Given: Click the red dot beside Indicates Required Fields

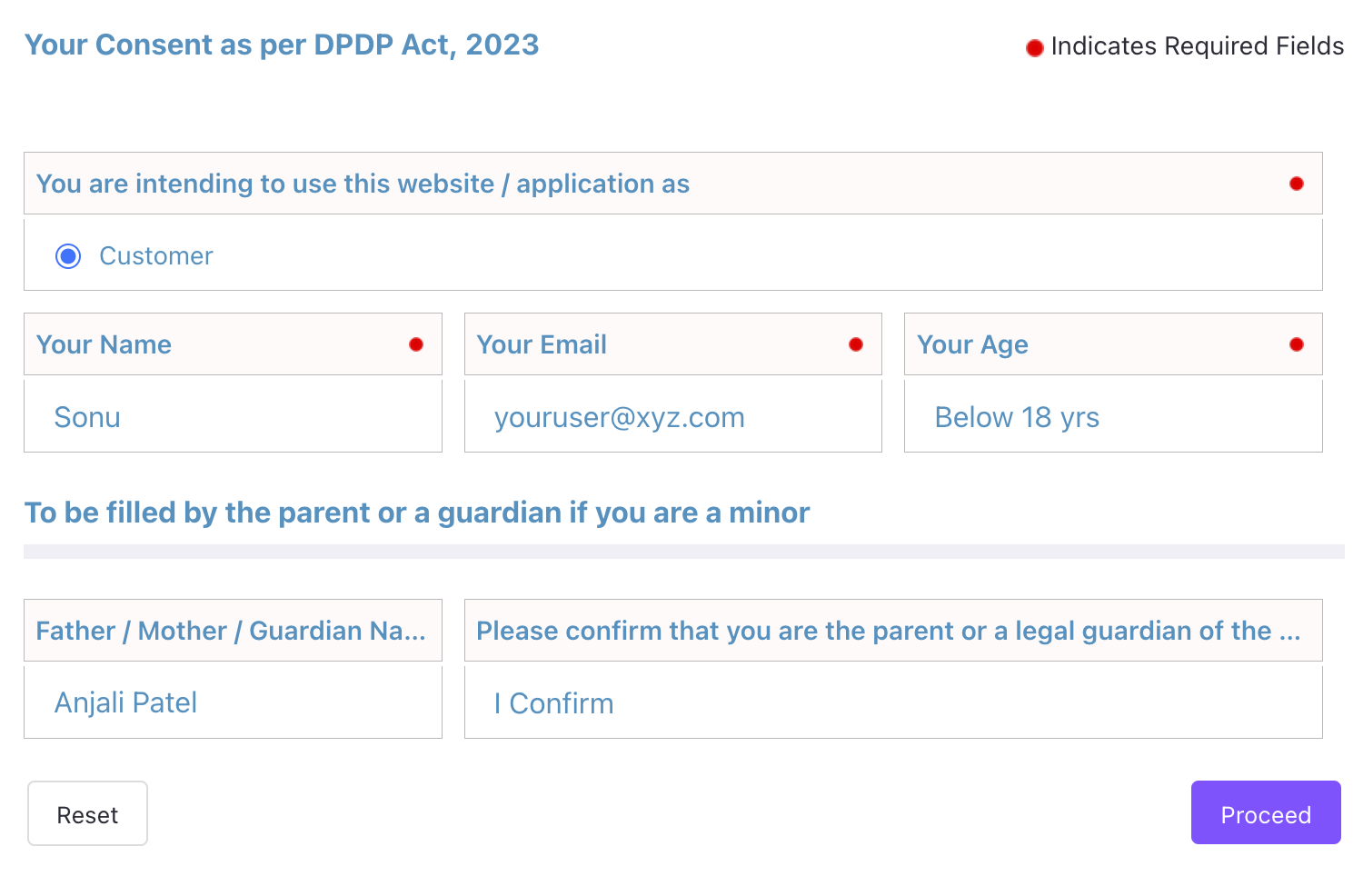Looking at the screenshot, I should 1034,48.
